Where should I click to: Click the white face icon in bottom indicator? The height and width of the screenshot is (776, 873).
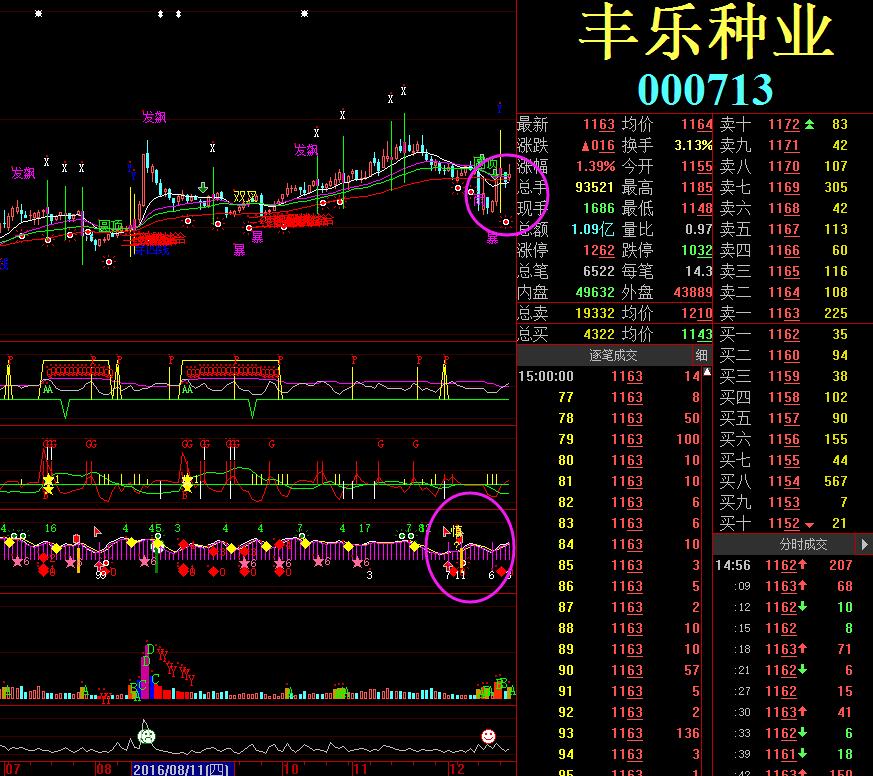[146, 736]
